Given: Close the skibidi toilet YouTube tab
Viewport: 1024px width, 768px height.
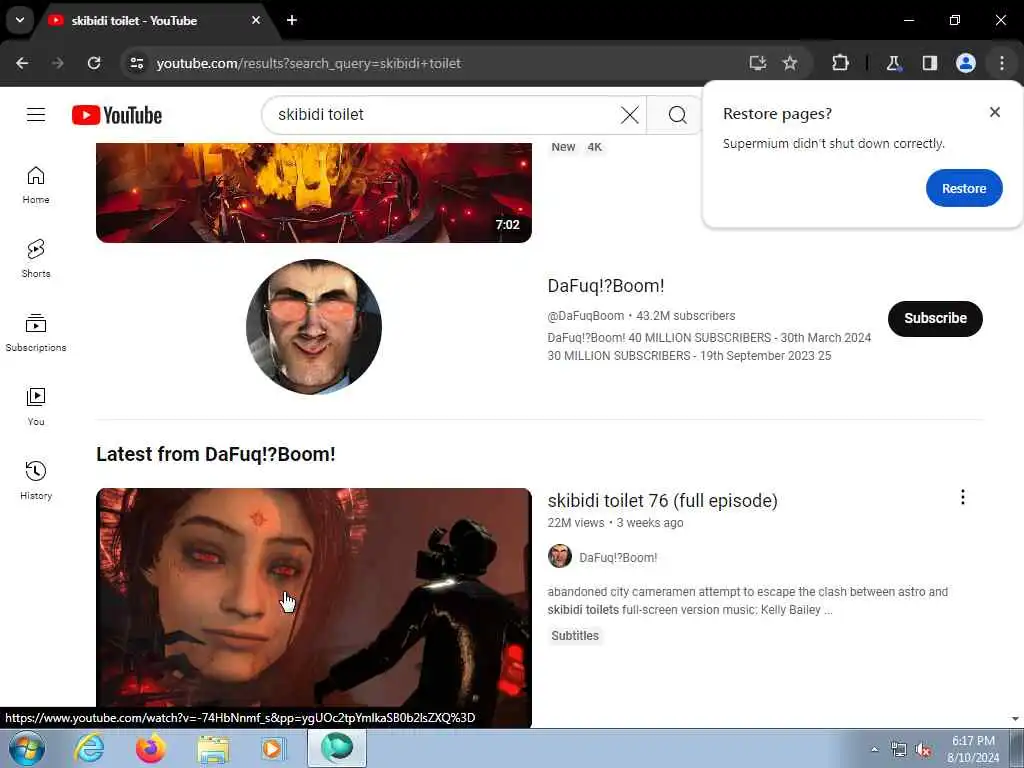Looking at the screenshot, I should [x=256, y=20].
